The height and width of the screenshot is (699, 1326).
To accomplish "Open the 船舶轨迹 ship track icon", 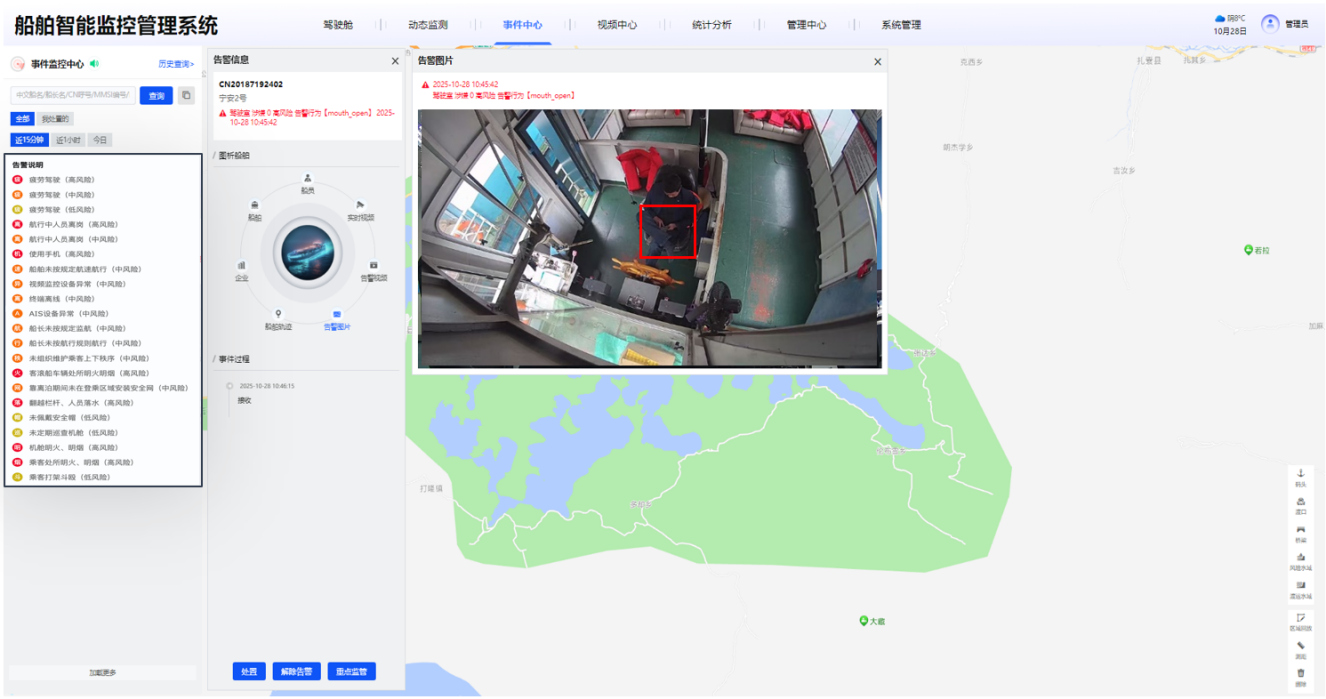I will pyautogui.click(x=279, y=314).
